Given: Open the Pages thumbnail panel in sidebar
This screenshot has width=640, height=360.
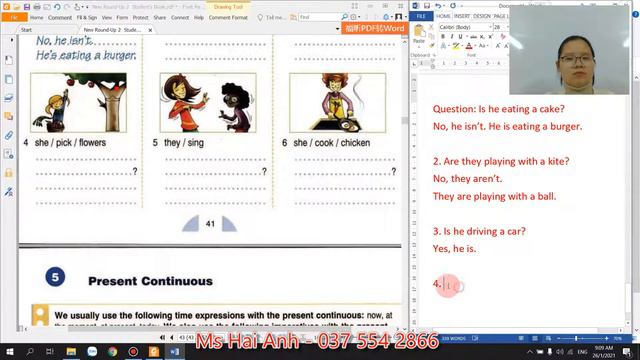Looking at the screenshot, I should (x=9, y=79).
